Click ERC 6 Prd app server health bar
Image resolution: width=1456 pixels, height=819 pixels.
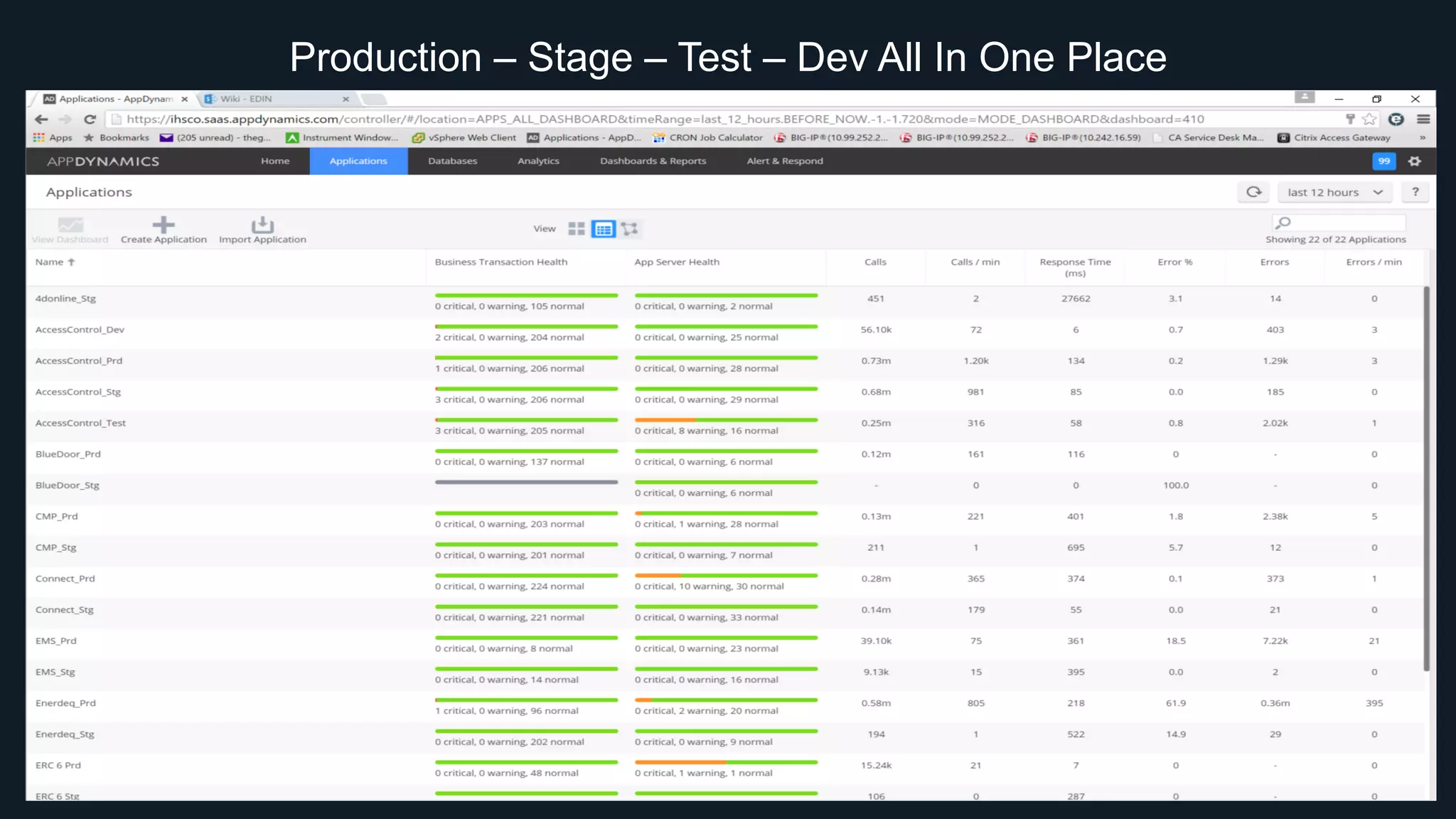(727, 762)
